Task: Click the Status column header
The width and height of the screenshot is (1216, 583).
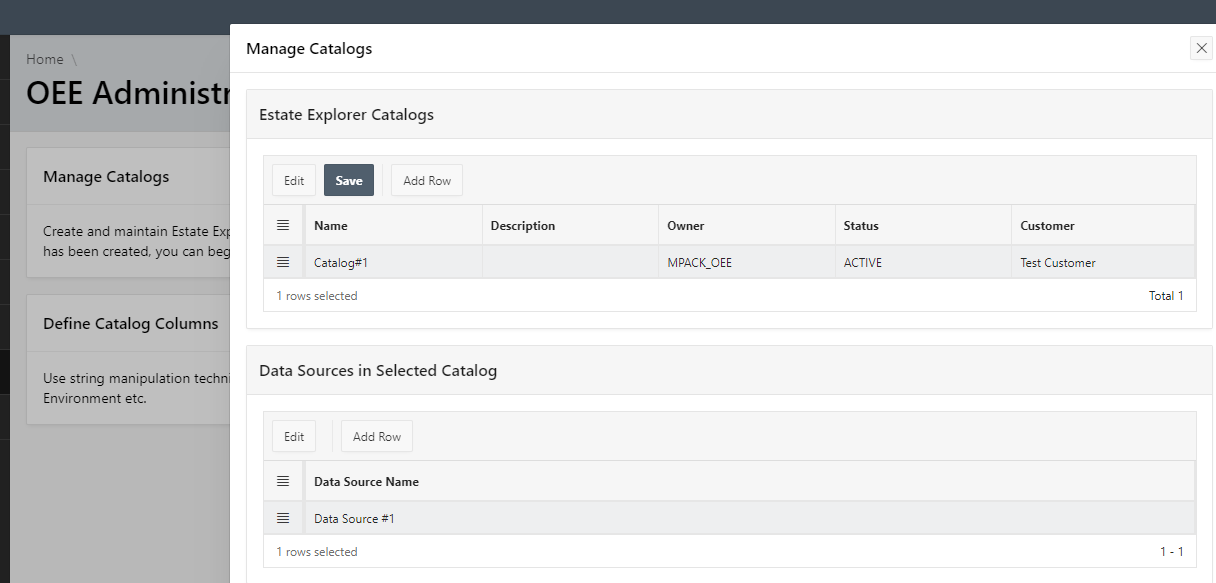Action: pos(861,226)
